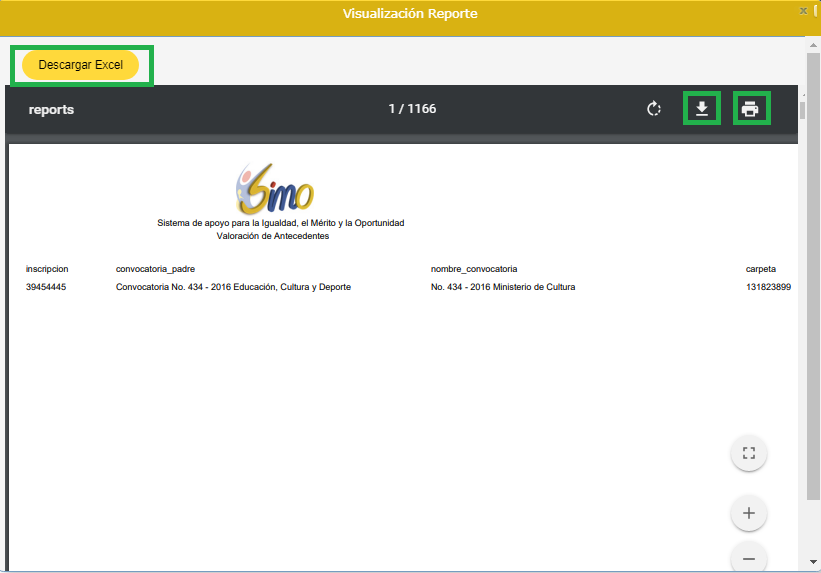Viewport: 821px width, 573px height.
Task: Click the outer scrollbar up arrow
Action: click(x=814, y=44)
